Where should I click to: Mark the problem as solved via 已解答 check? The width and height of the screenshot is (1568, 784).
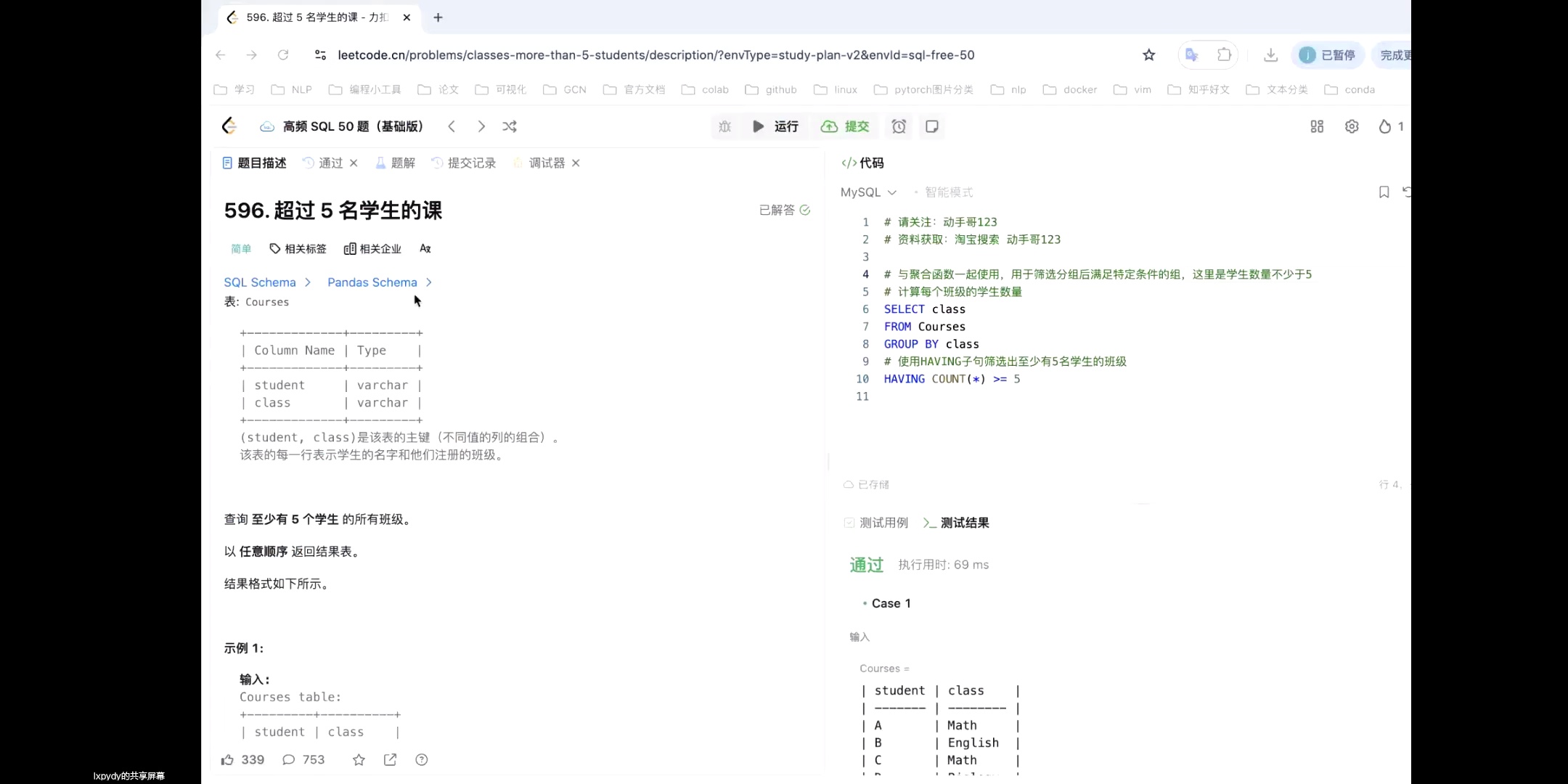click(x=783, y=210)
